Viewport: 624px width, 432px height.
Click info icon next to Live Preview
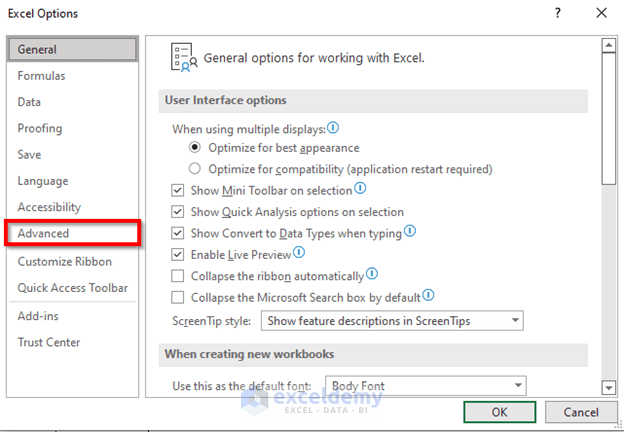click(x=298, y=254)
